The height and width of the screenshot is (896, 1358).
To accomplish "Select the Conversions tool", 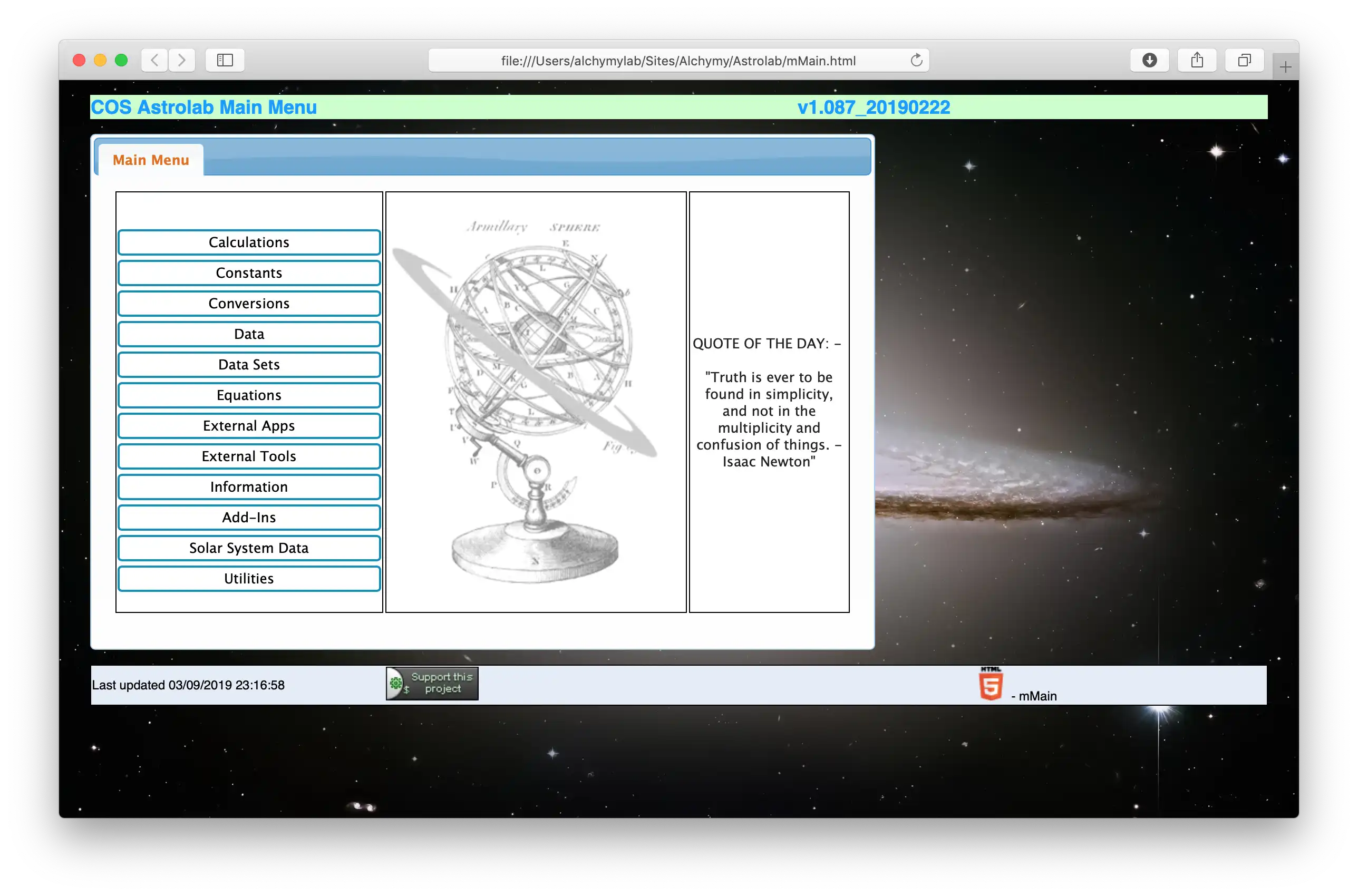I will [248, 303].
